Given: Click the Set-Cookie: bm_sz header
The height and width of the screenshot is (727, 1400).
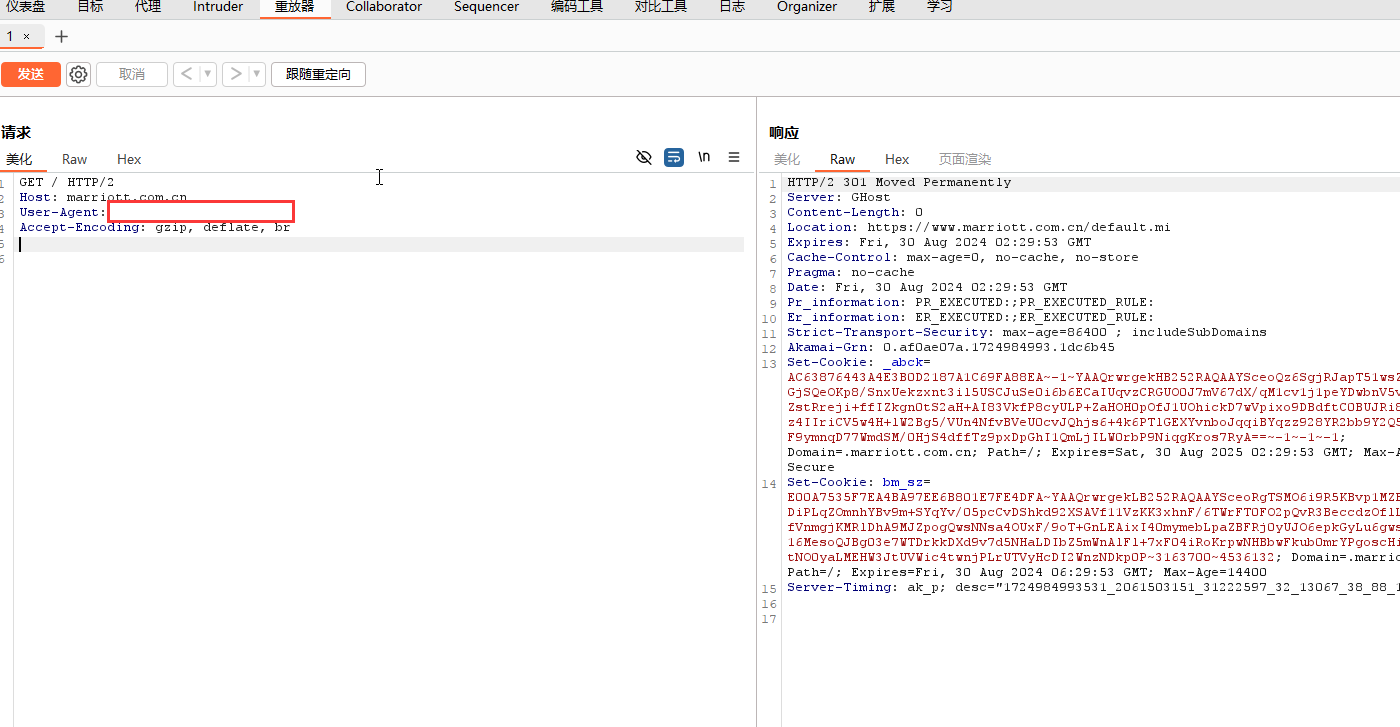Looking at the screenshot, I should [x=859, y=482].
